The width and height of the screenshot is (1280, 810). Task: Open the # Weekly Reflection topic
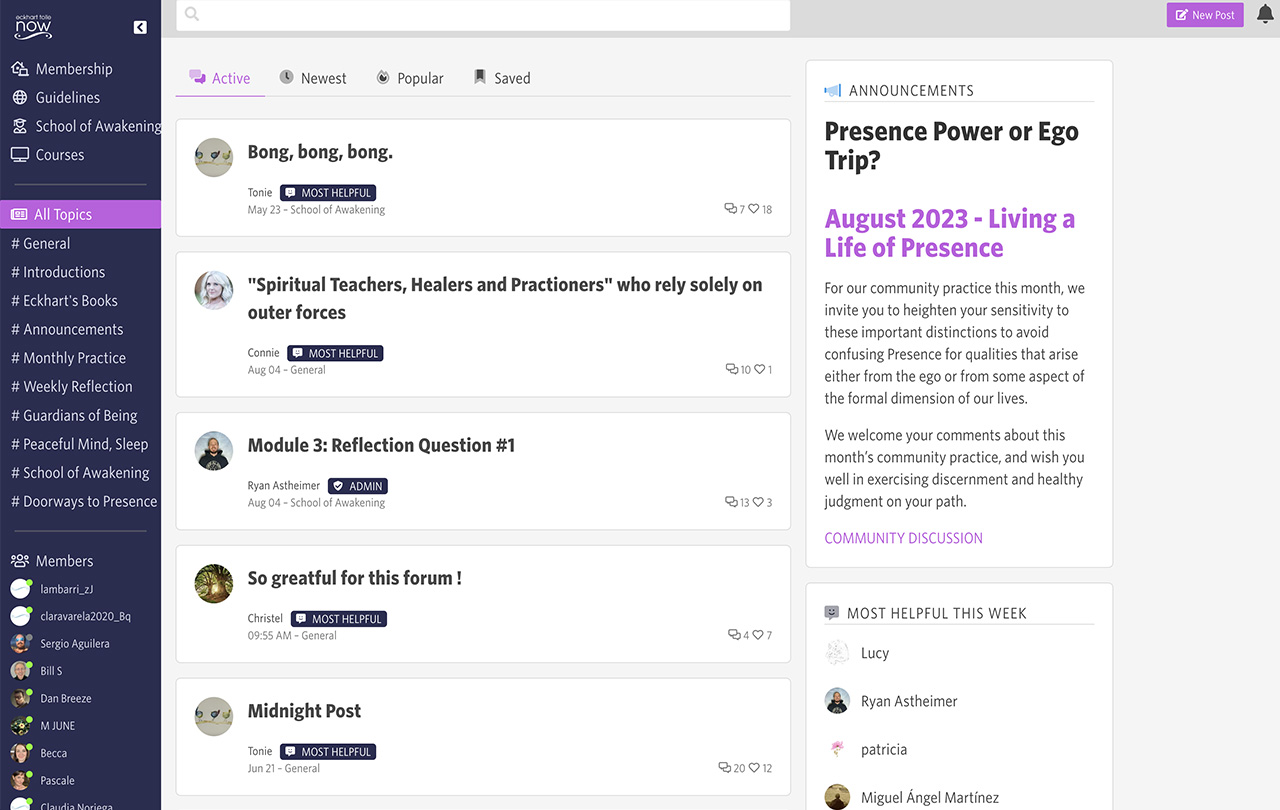[x=71, y=386]
